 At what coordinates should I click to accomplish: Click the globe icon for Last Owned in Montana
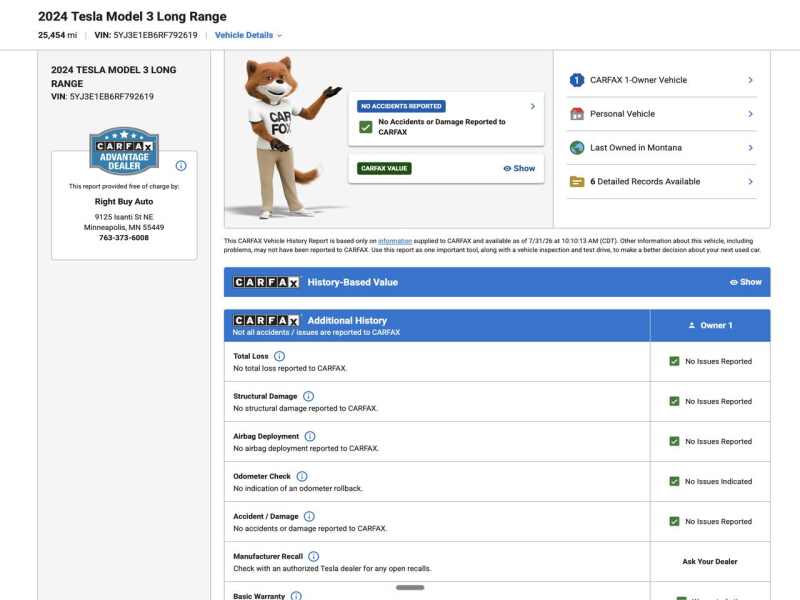(577, 147)
